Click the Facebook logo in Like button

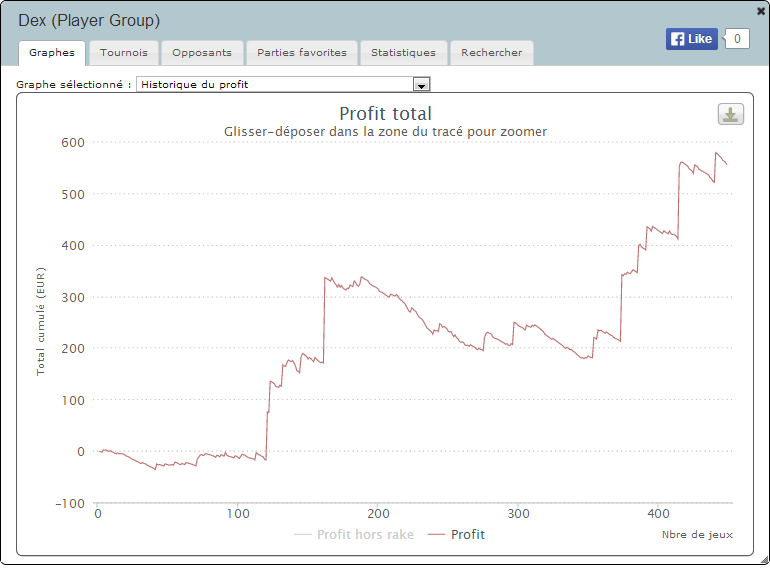(x=678, y=39)
